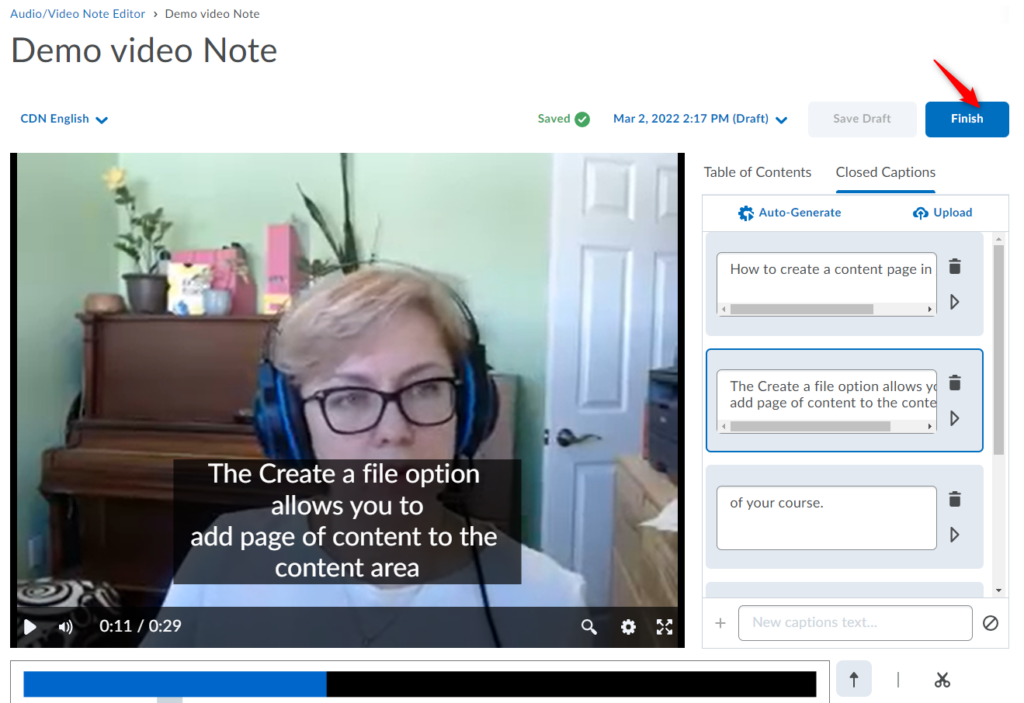This screenshot has width=1024, height=703.
Task: Mute the video volume speaker icon
Action: 66,627
